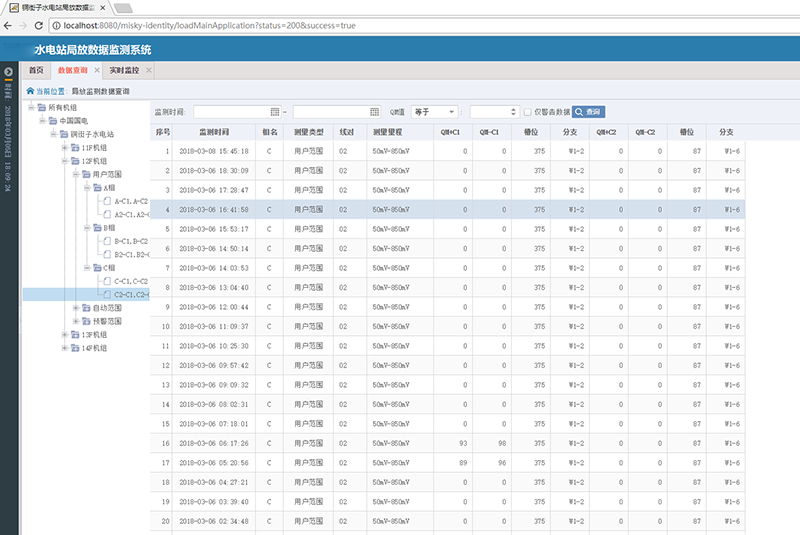Expand the 11F机组 tree node
The width and height of the screenshot is (800, 535).
click(x=64, y=147)
